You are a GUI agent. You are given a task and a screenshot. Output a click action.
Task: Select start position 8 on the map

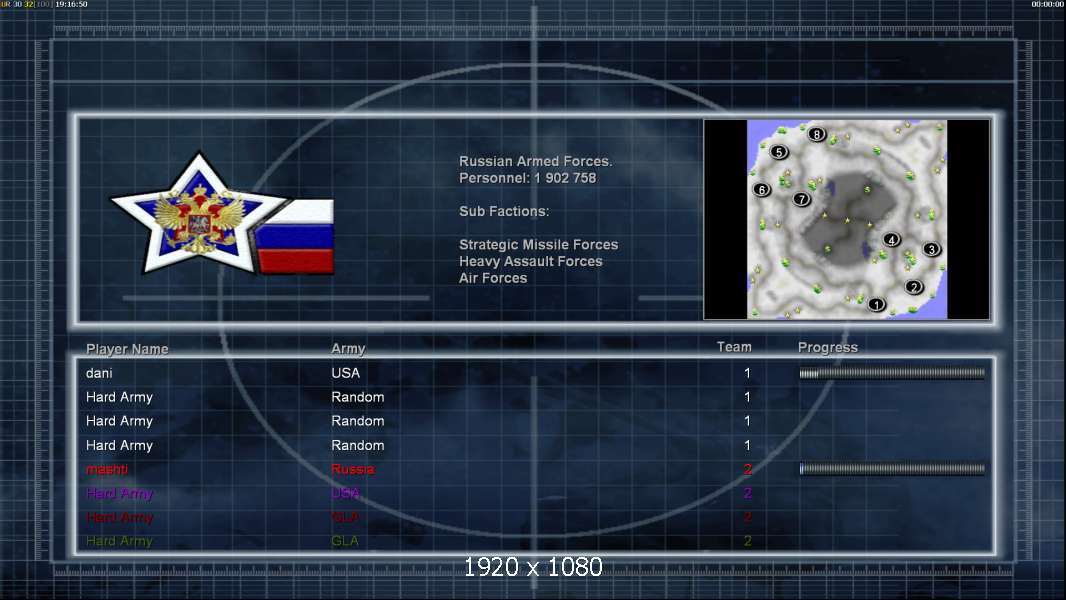(x=816, y=135)
